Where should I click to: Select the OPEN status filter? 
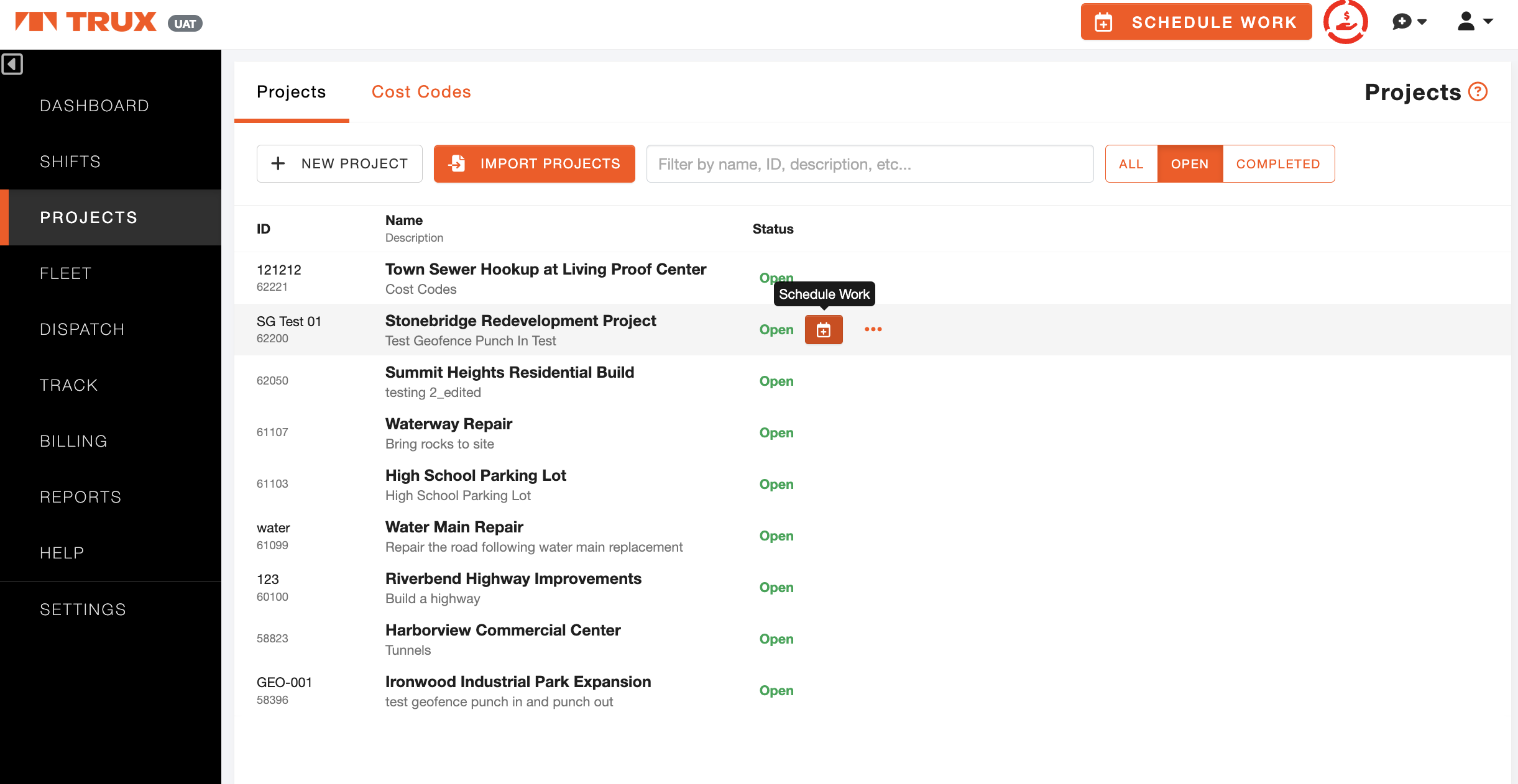pyautogui.click(x=1189, y=164)
